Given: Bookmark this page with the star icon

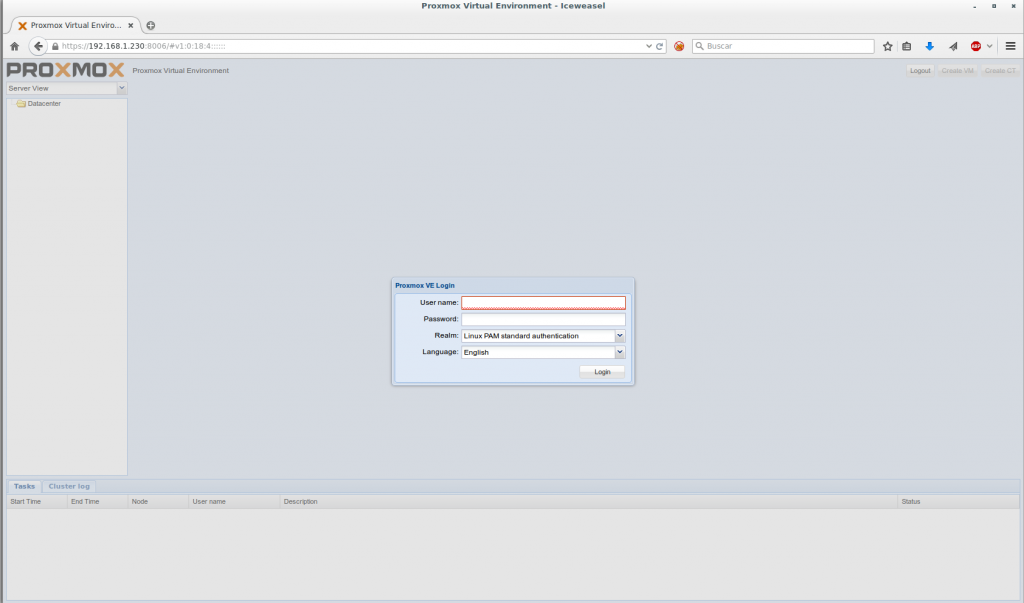Looking at the screenshot, I should point(887,46).
